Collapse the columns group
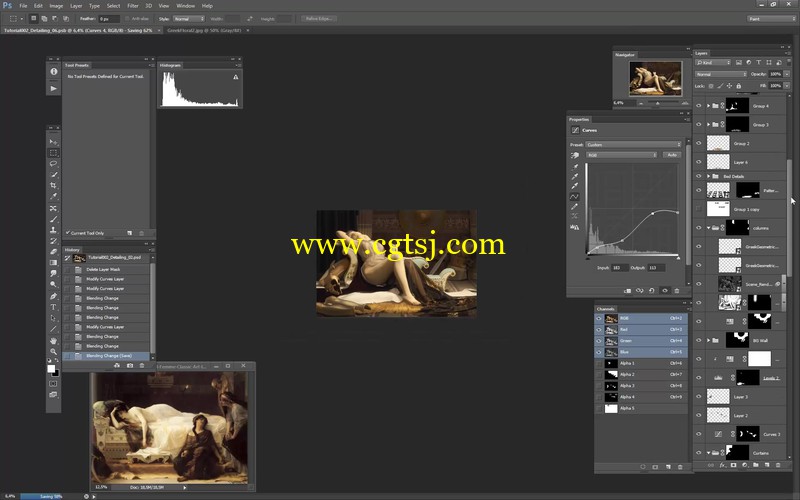Screen dimensions: 800x500 (x=709, y=228)
